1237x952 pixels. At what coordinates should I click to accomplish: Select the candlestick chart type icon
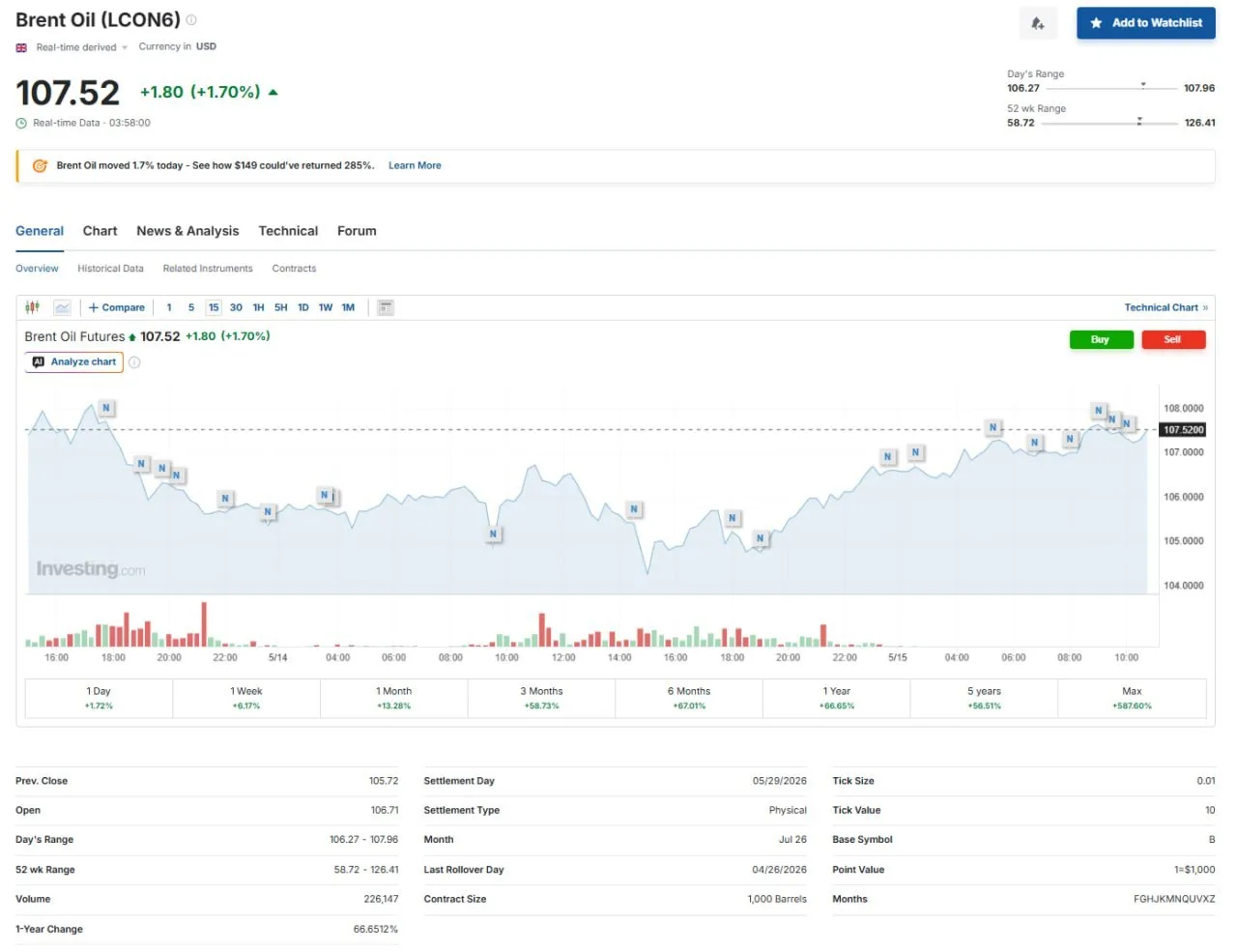(x=32, y=307)
